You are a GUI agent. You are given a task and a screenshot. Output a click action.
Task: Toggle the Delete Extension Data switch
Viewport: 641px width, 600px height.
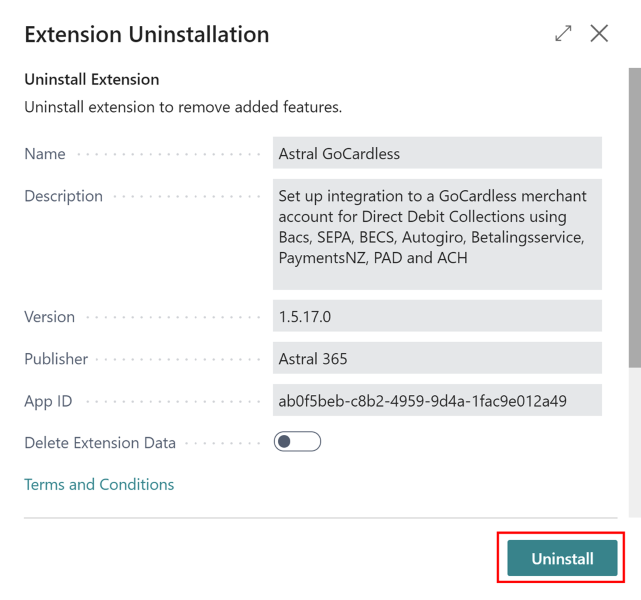point(297,442)
